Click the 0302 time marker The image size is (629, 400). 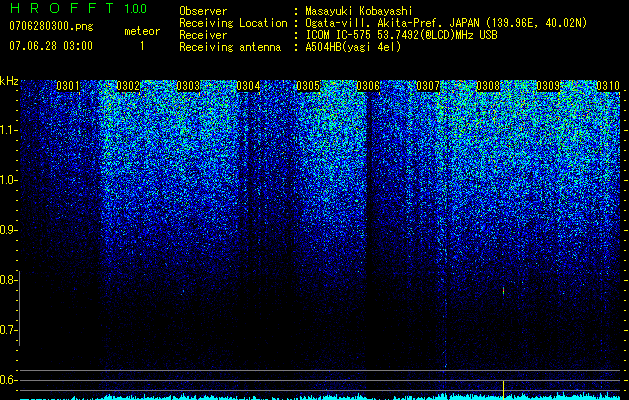pos(128,86)
